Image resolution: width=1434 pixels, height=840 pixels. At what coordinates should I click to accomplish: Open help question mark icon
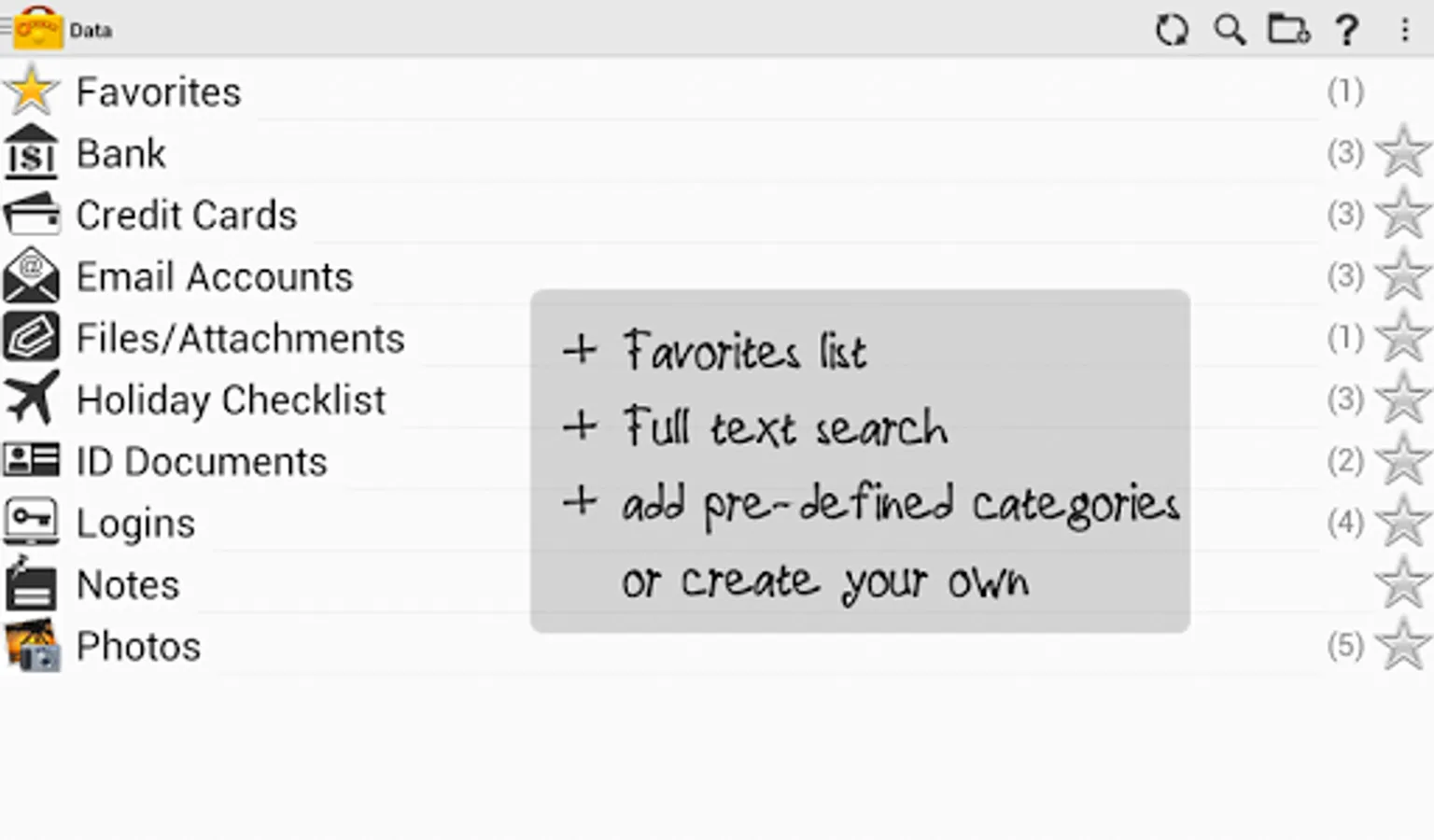1346,30
